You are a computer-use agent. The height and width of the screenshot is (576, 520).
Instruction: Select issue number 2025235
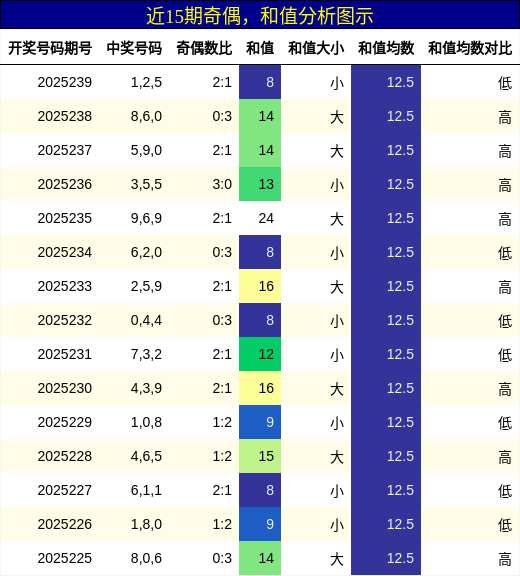point(65,218)
